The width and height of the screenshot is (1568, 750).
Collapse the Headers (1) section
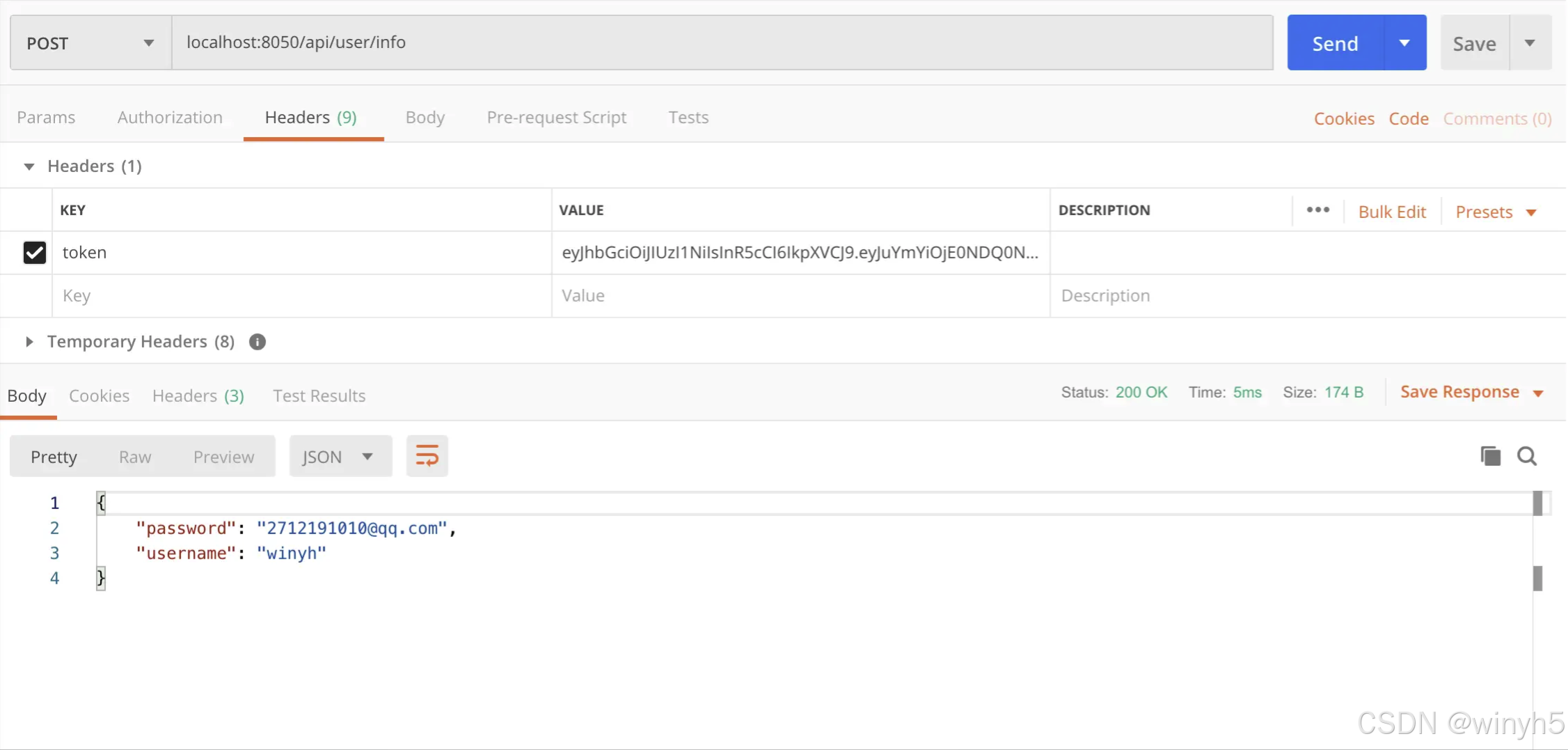coord(29,166)
